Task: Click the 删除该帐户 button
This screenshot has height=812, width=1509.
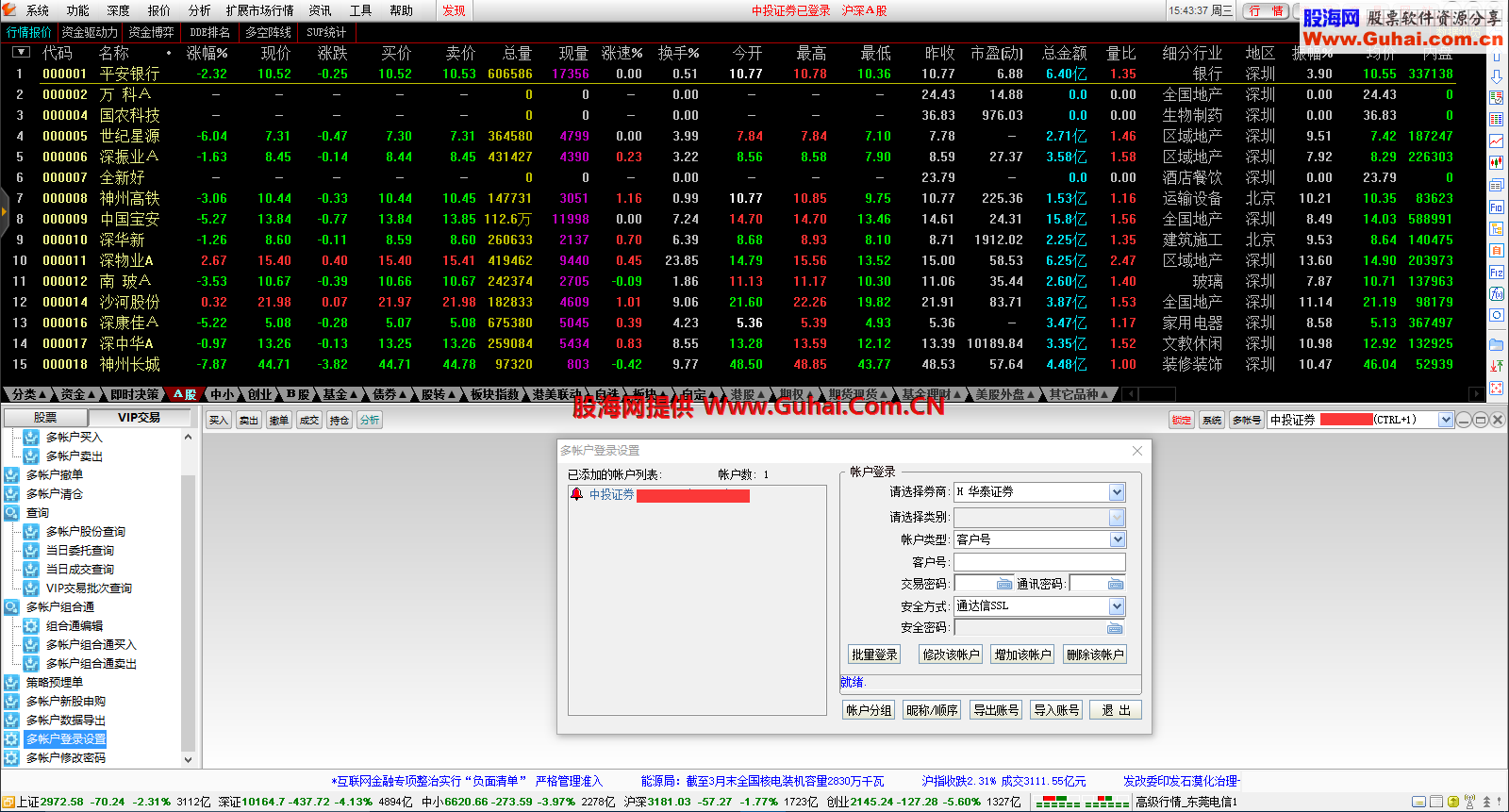Action: pyautogui.click(x=1094, y=655)
